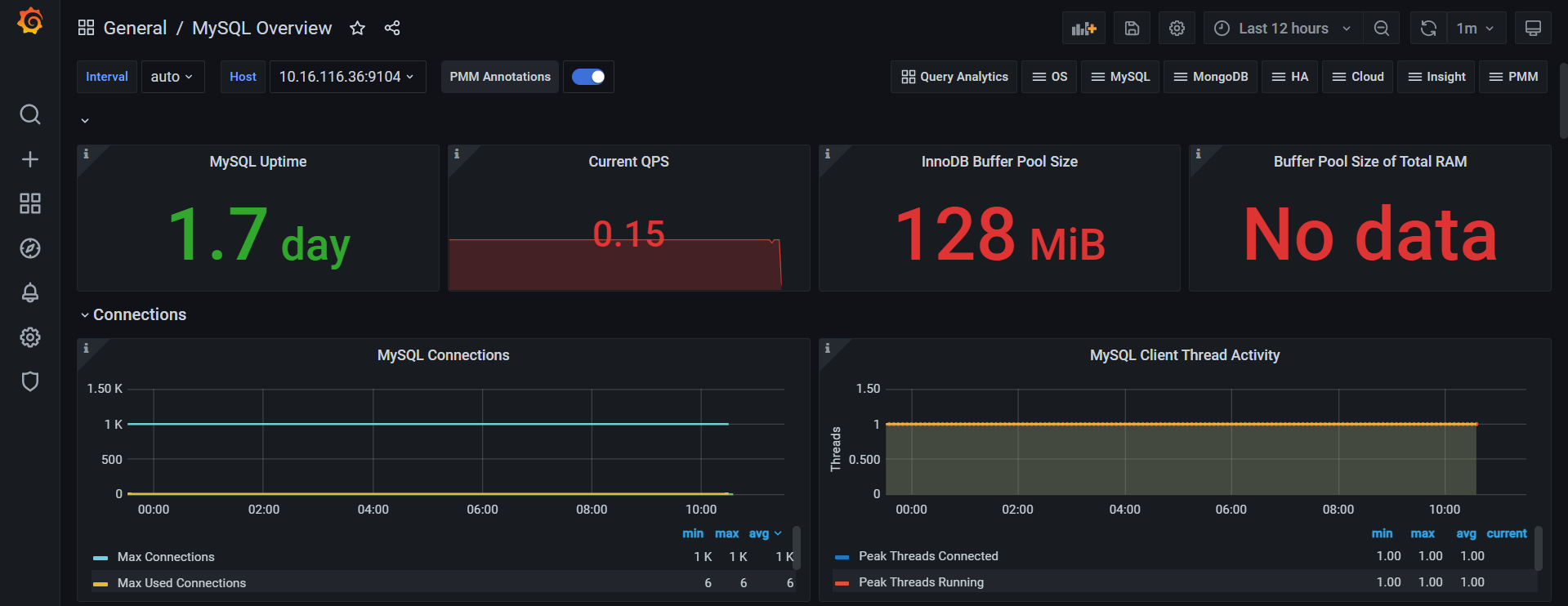
Task: Open the Current QPS panel title menu
Action: 628,162
